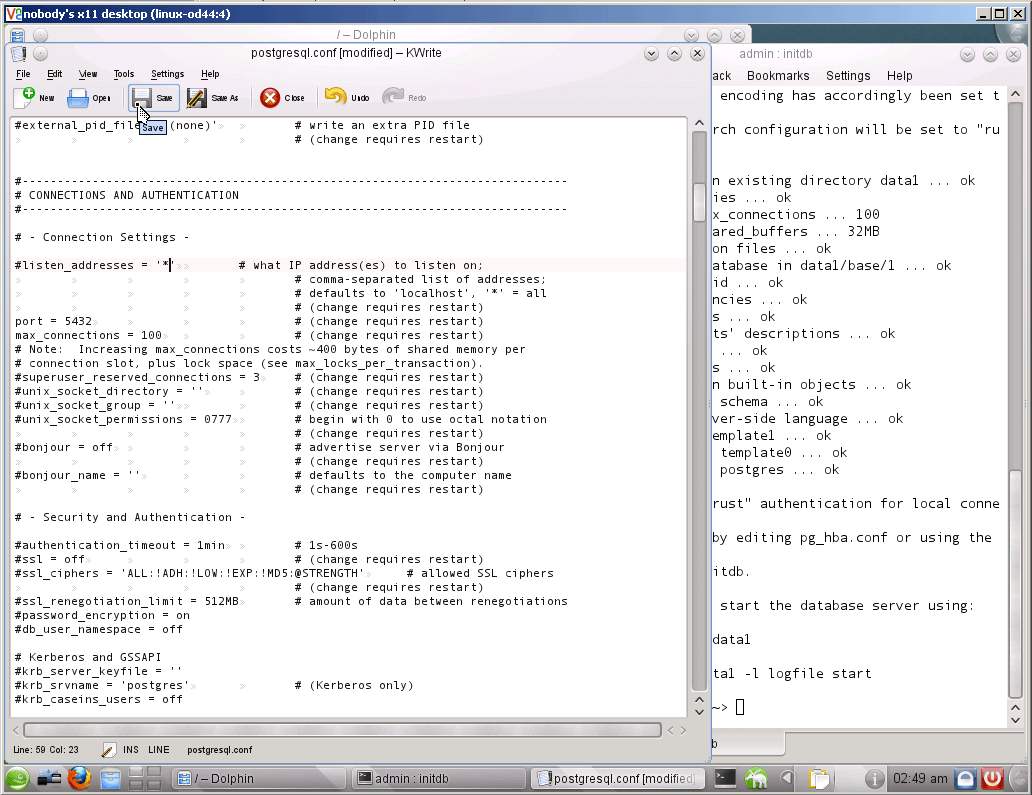Open the Help menu in the terminal window
The height and width of the screenshot is (795, 1032).
pos(899,76)
